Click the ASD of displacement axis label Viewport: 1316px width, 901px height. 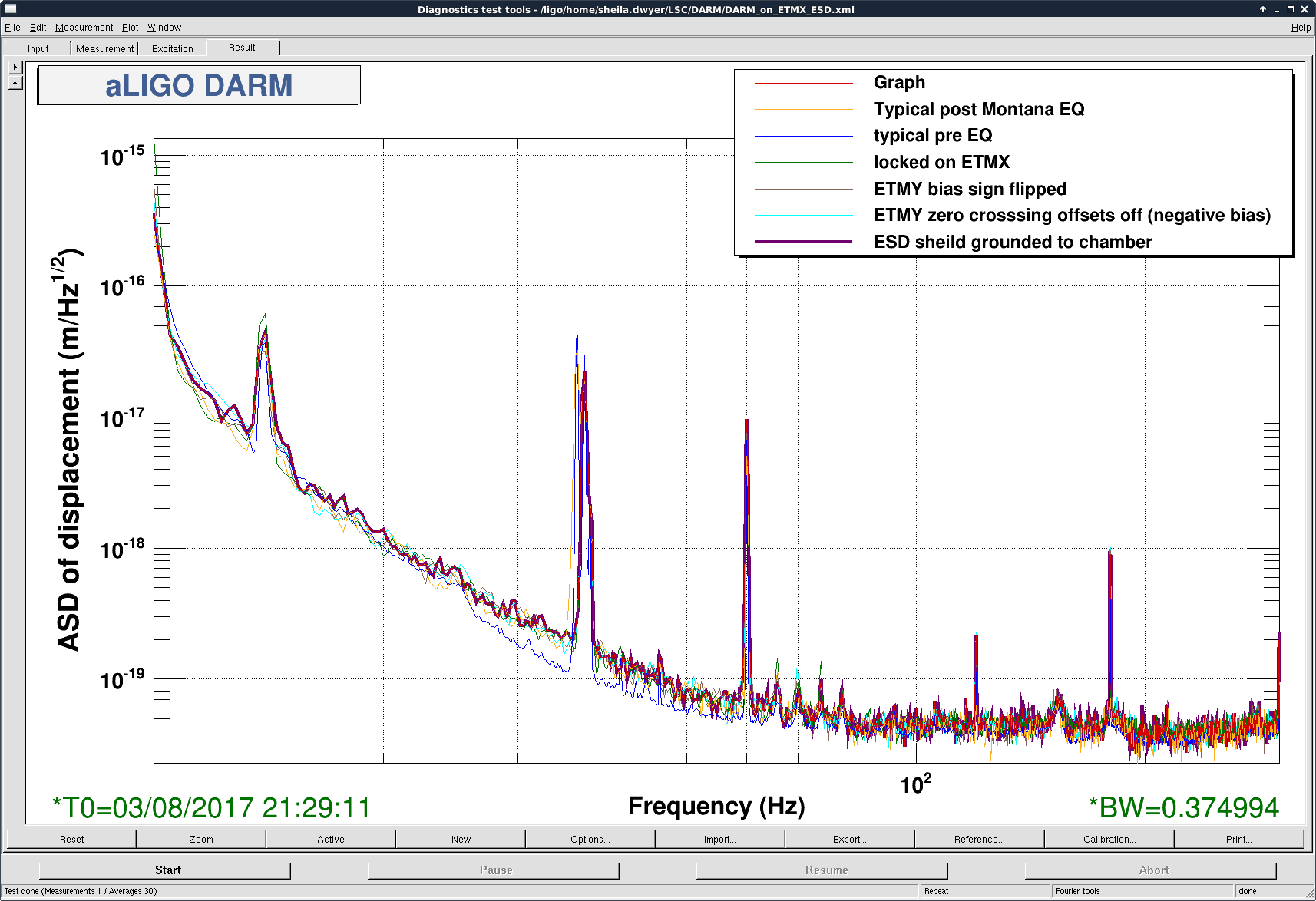point(69,450)
